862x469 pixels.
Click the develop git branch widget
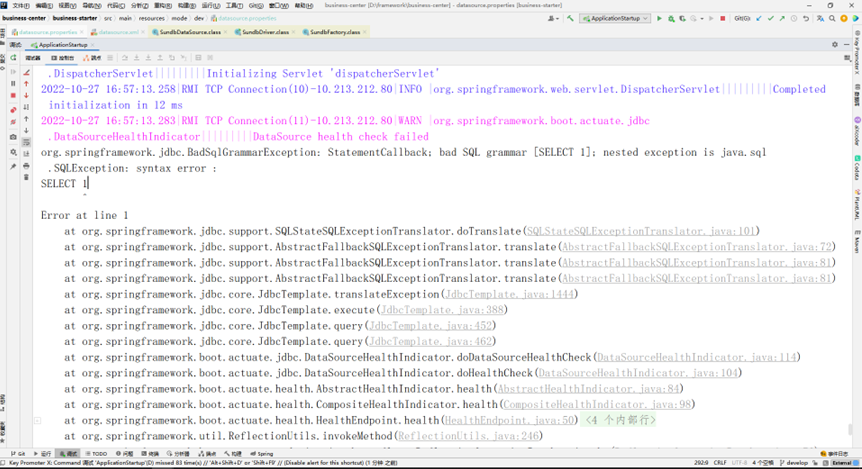(x=794, y=463)
